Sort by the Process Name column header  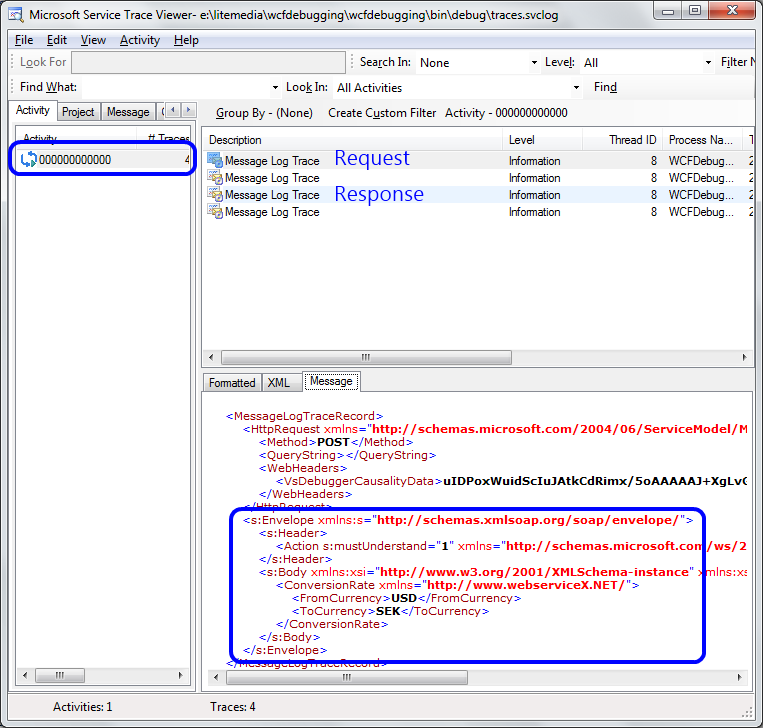click(702, 140)
